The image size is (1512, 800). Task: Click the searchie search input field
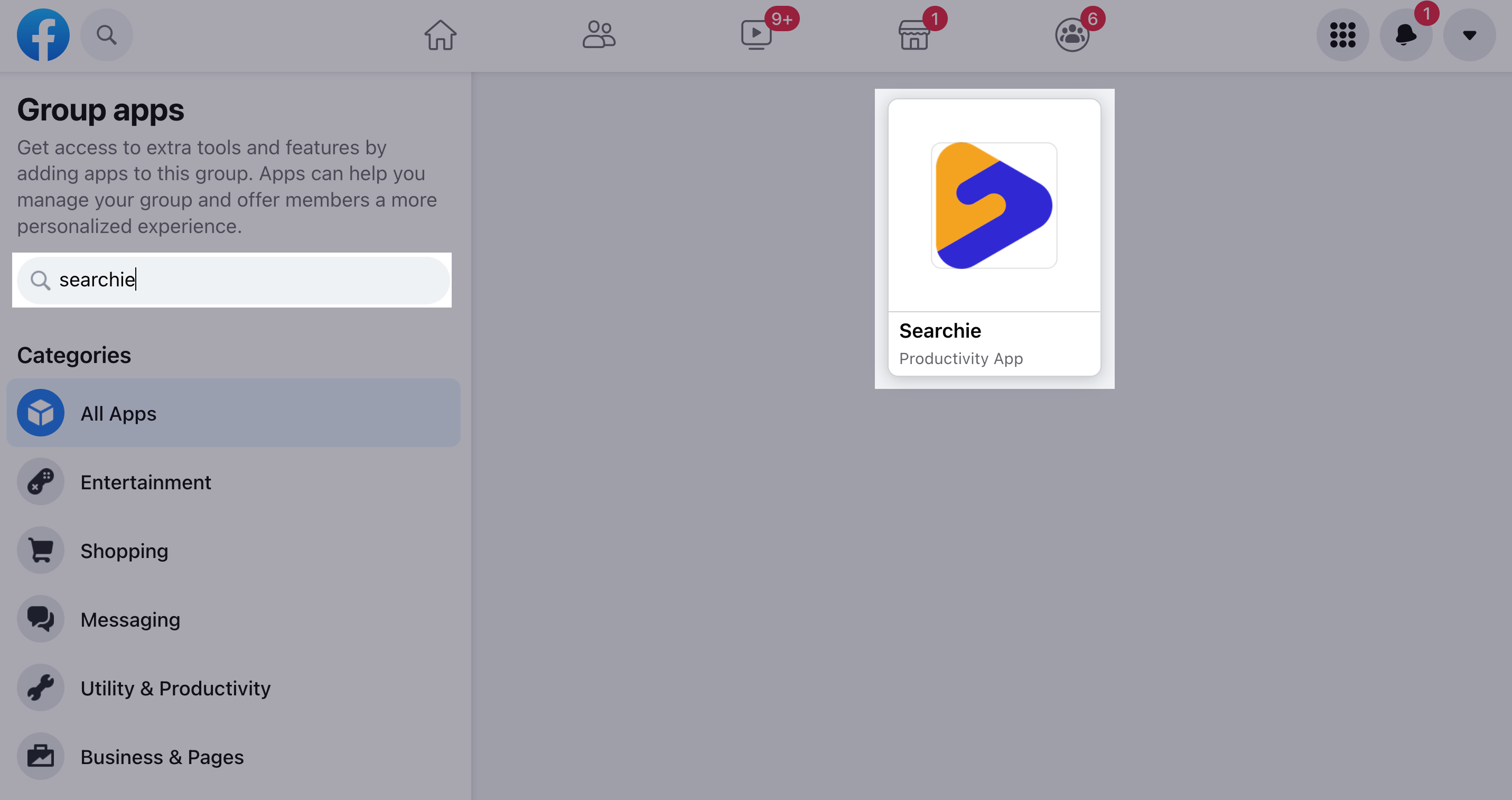click(233, 280)
